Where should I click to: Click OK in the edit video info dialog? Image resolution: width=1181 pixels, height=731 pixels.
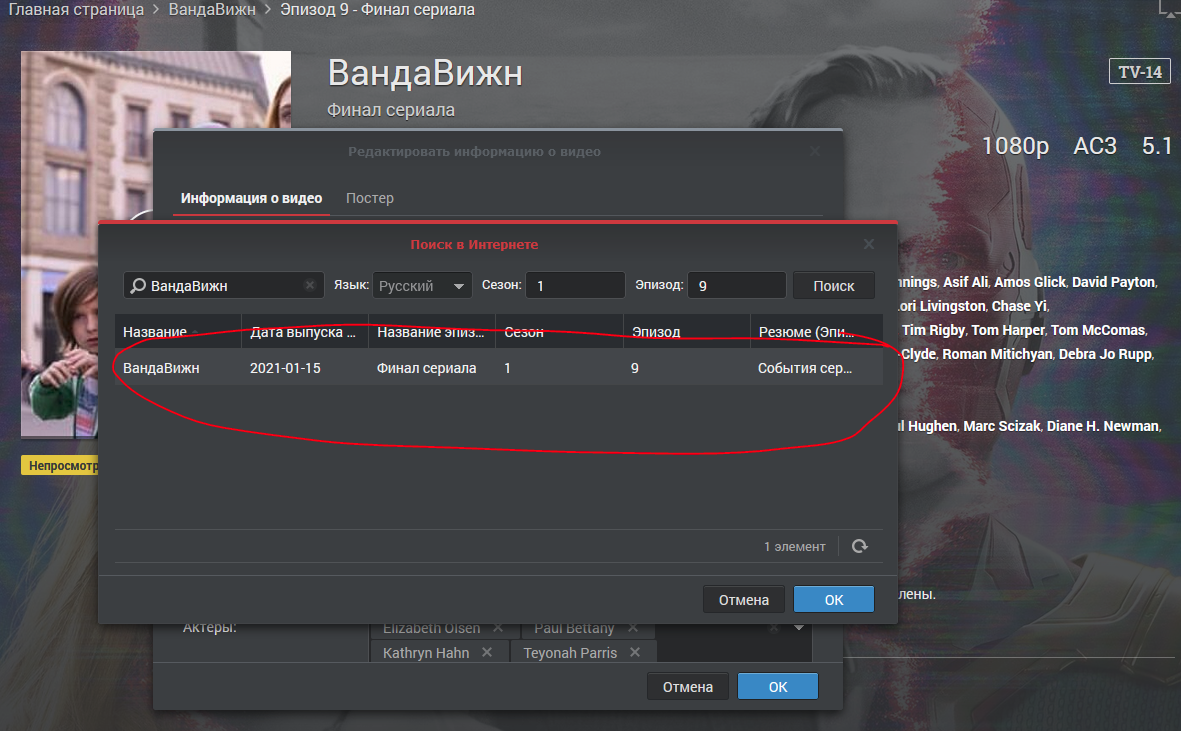pos(778,687)
